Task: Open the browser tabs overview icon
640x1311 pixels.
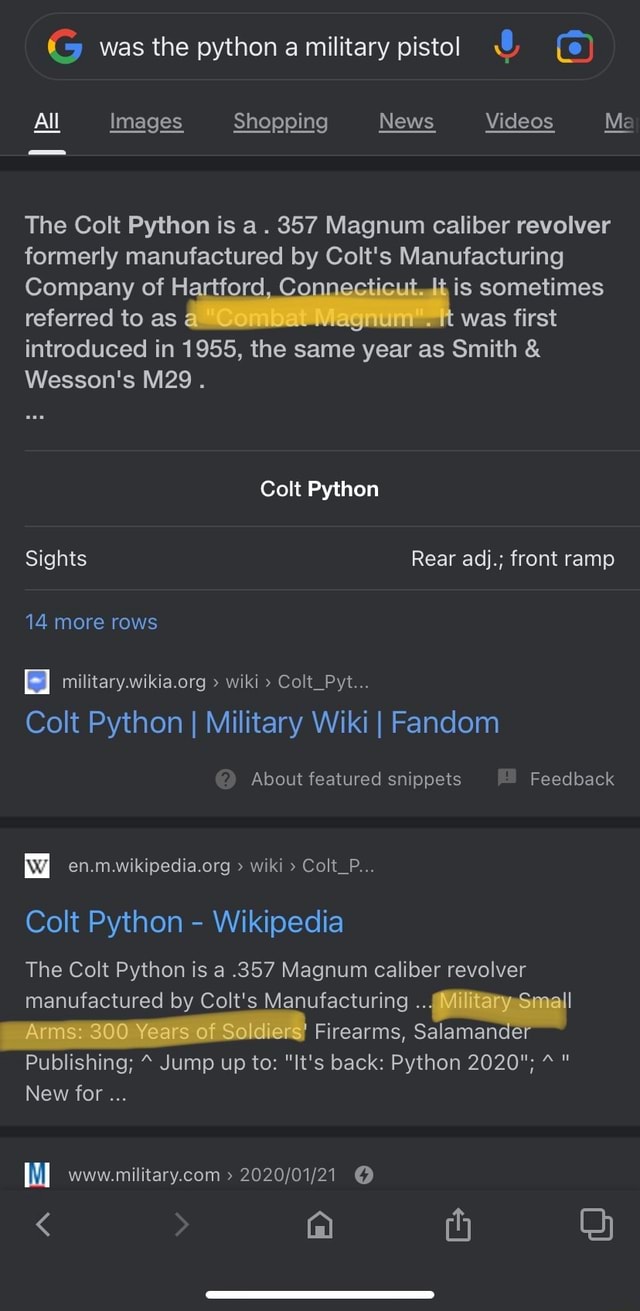Action: [x=595, y=1223]
